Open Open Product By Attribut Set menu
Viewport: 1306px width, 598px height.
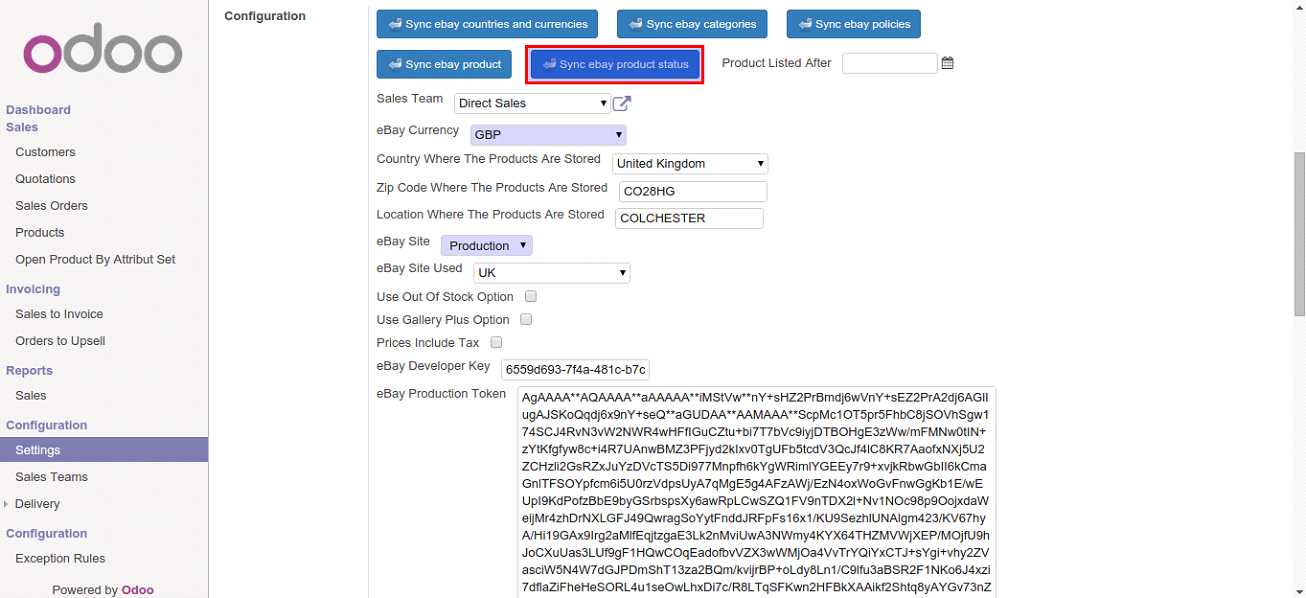click(95, 260)
